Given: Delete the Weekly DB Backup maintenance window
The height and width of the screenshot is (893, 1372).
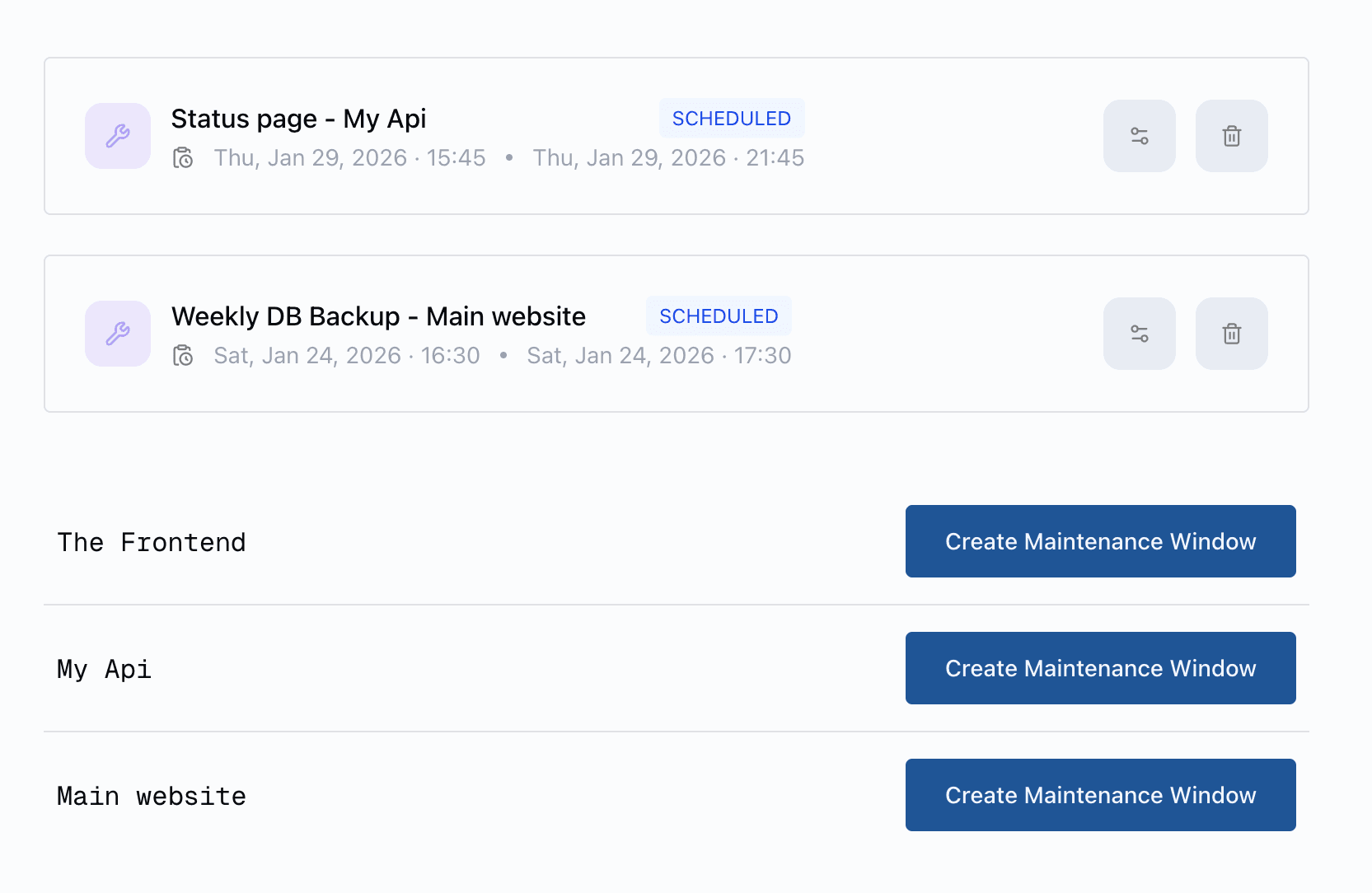Looking at the screenshot, I should 1231,334.
